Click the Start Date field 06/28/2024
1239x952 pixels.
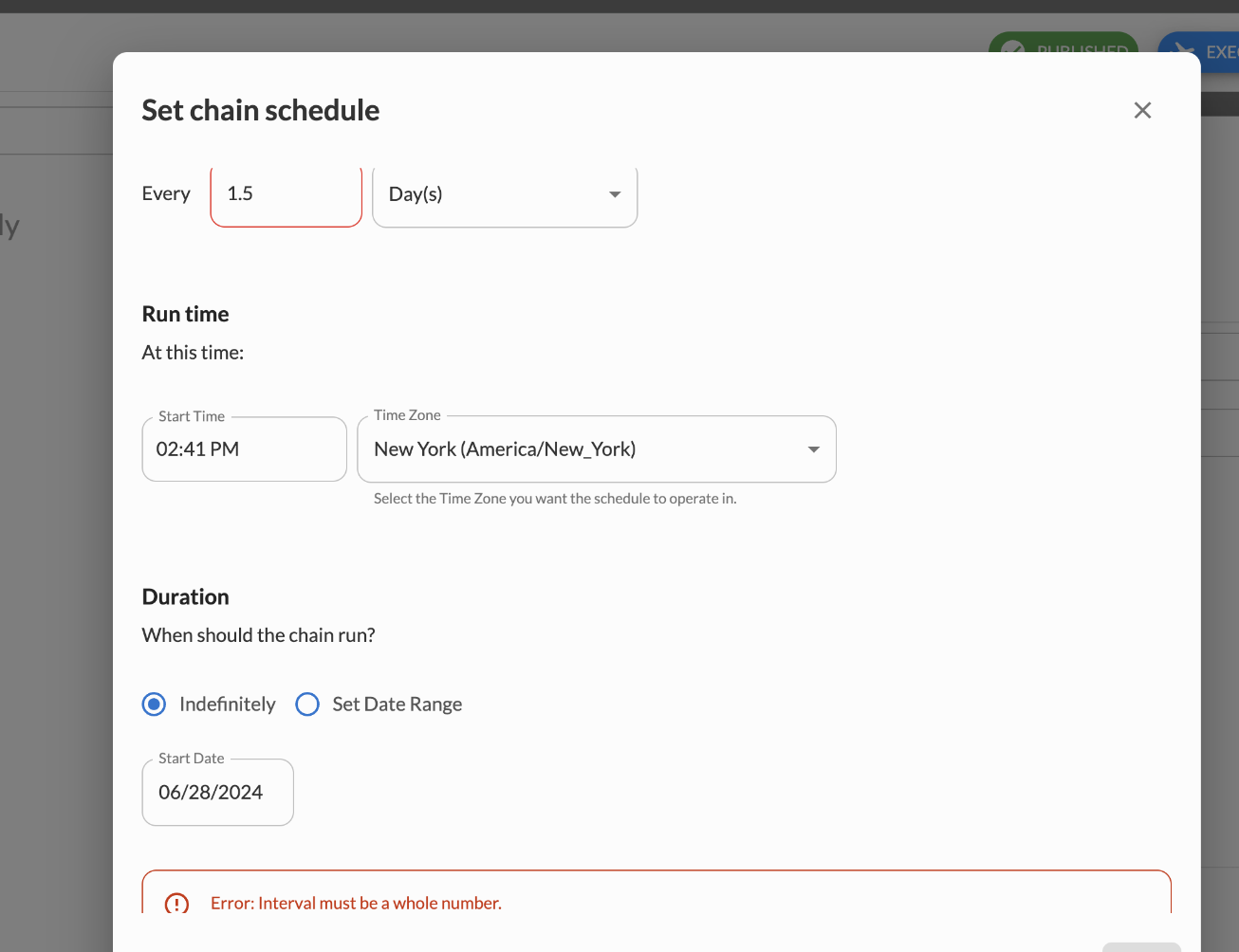pos(217,793)
